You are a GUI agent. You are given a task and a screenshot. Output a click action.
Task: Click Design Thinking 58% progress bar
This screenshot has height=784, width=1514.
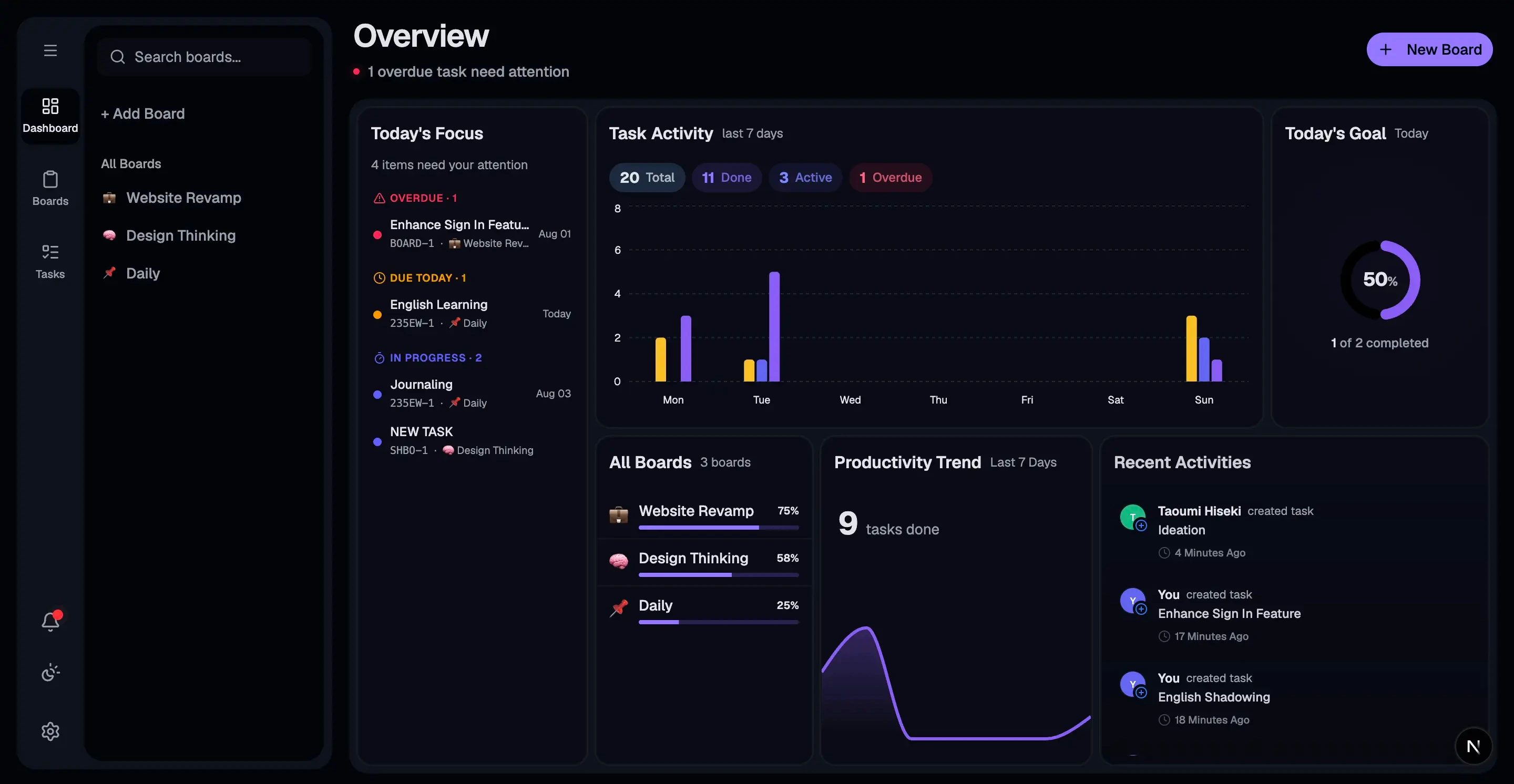718,574
